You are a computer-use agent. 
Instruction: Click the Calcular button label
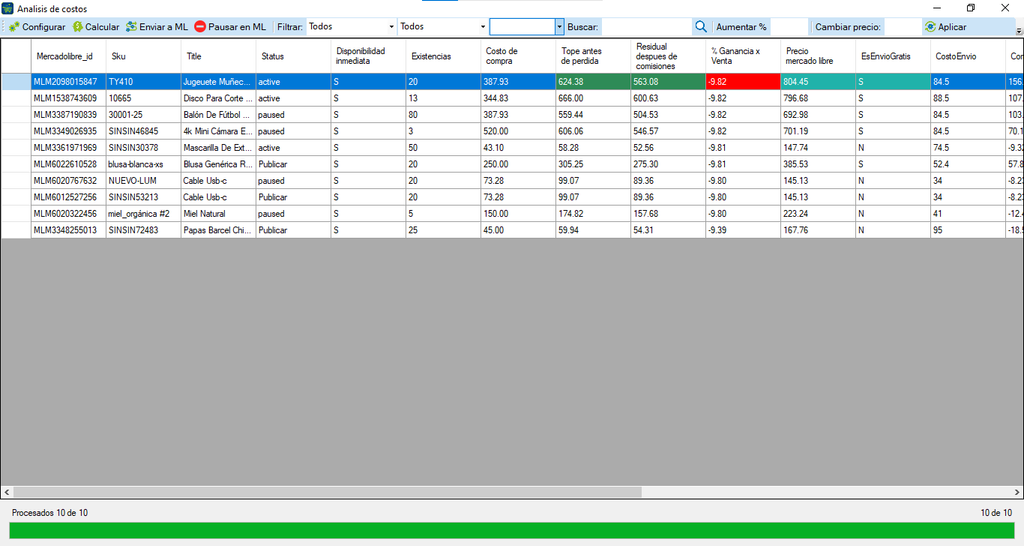click(x=103, y=27)
